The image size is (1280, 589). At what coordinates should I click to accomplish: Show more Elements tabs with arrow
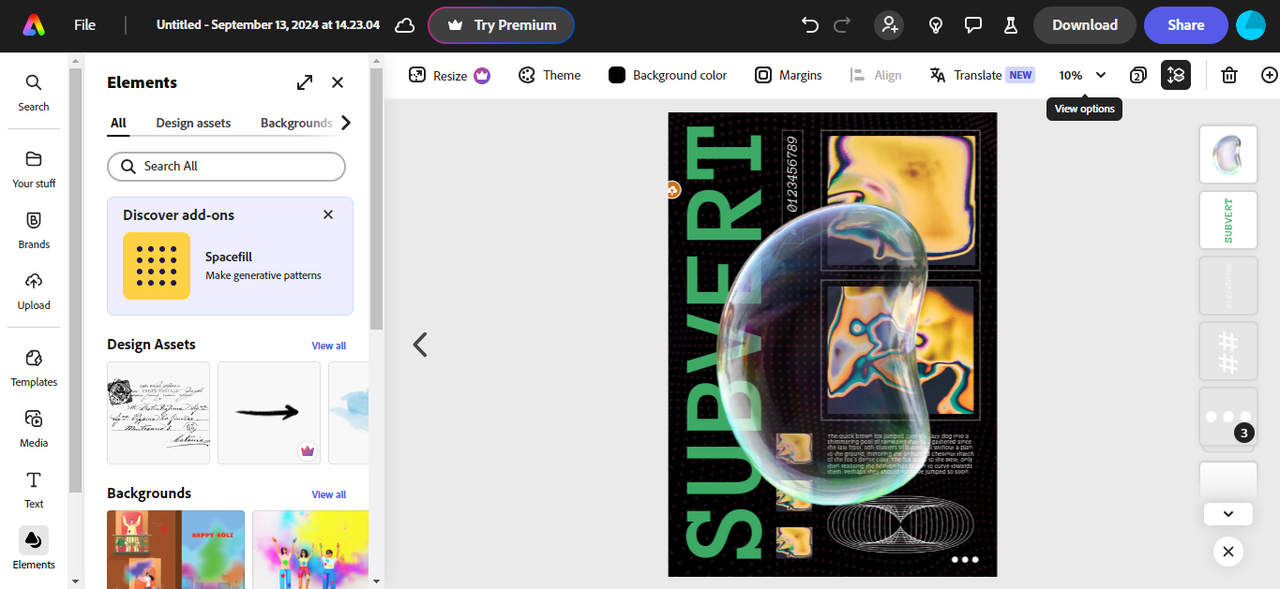coord(346,123)
